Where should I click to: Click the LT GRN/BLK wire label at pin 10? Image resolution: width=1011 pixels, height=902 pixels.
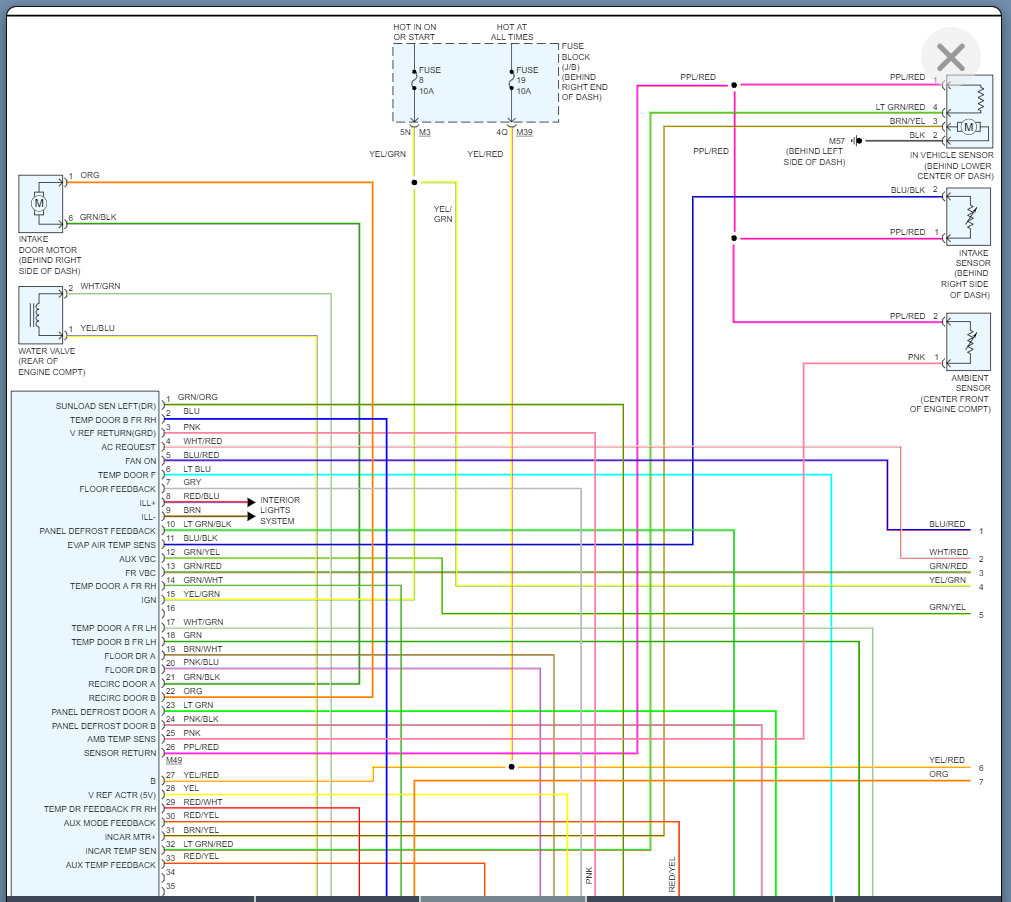click(x=207, y=524)
